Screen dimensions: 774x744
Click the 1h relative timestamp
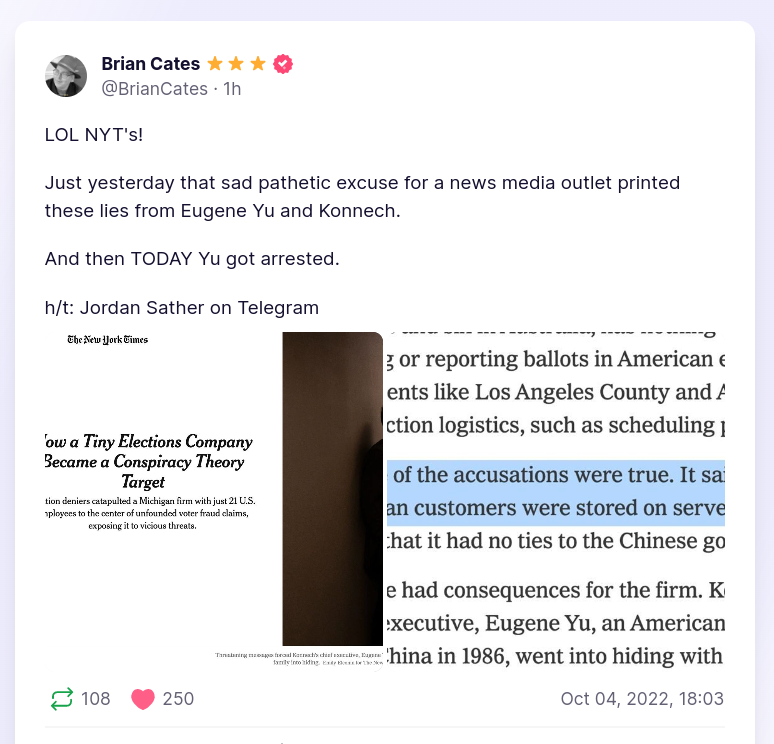[x=232, y=89]
